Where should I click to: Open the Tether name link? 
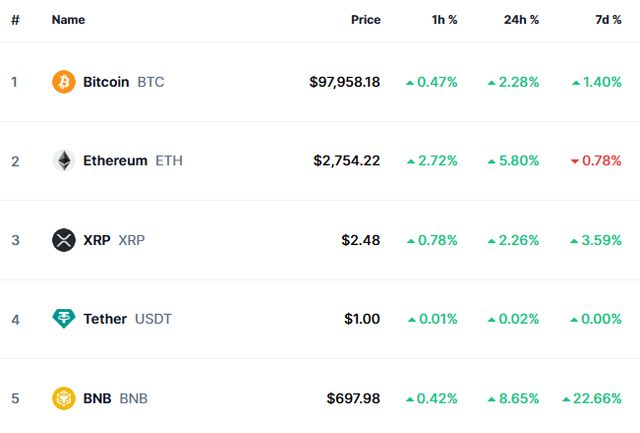pos(105,319)
